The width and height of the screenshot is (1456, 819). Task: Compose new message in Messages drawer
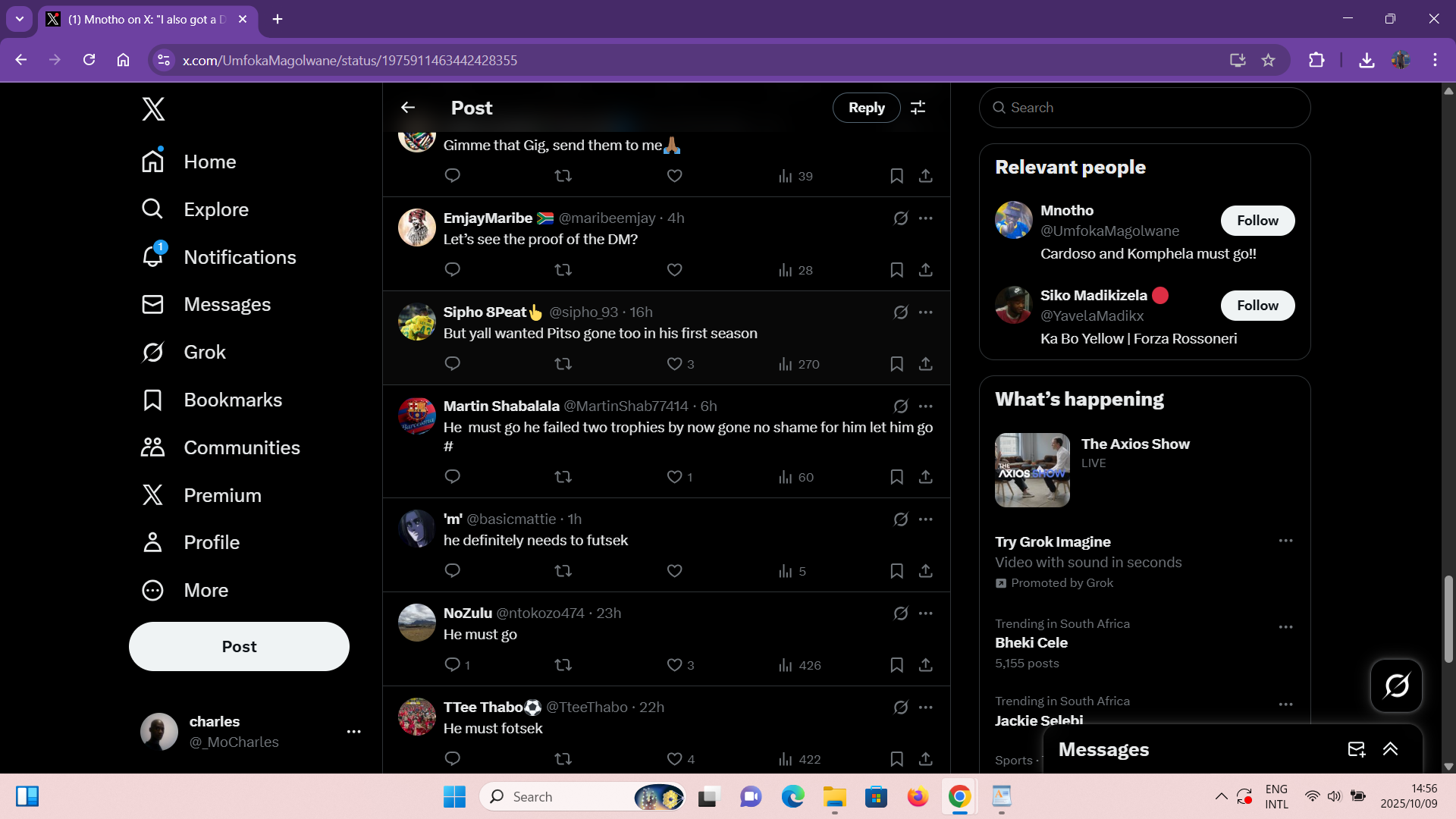pos(1356,749)
